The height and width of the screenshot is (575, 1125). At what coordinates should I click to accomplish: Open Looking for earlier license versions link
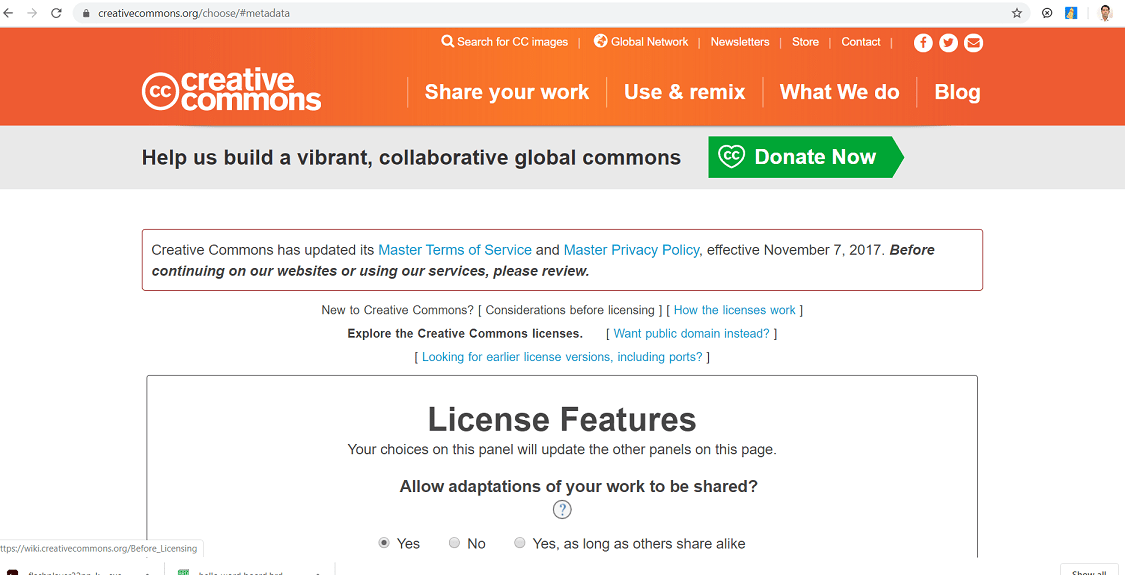point(562,357)
